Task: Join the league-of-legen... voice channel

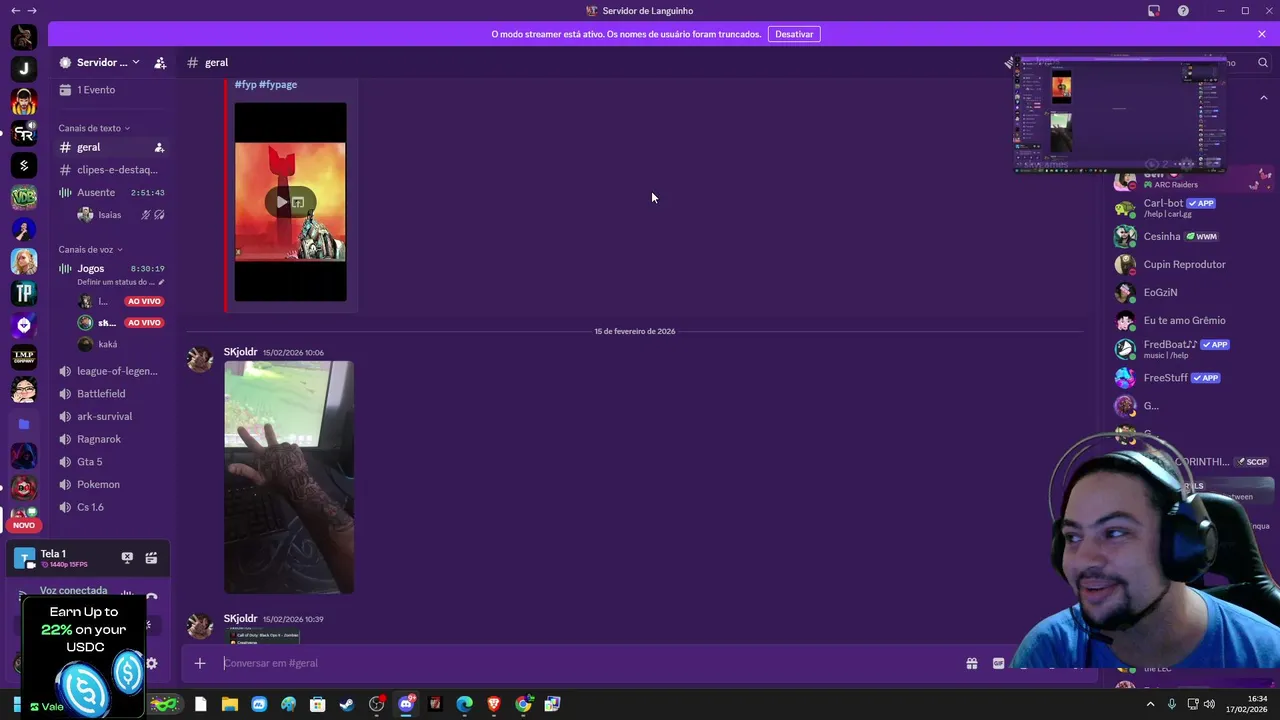Action: coord(110,371)
